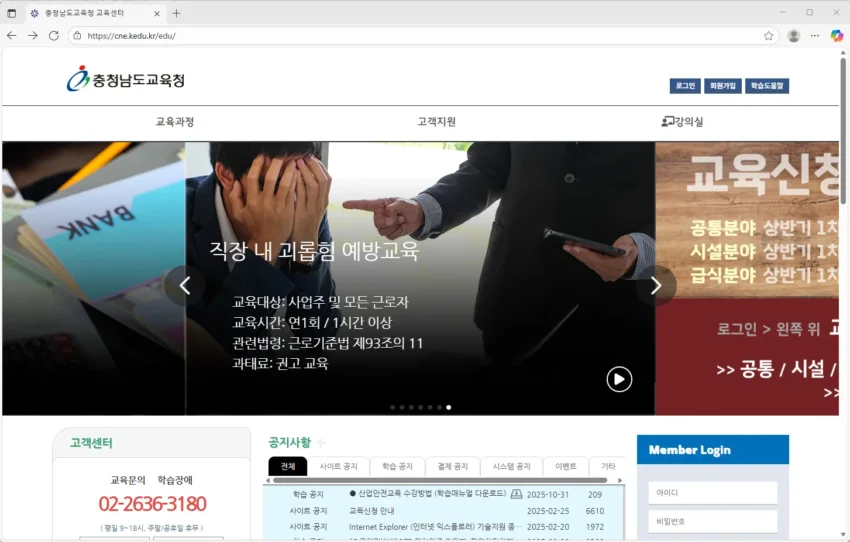Click the 회원가입 button
Image resolution: width=850 pixels, height=542 pixels.
click(x=722, y=86)
